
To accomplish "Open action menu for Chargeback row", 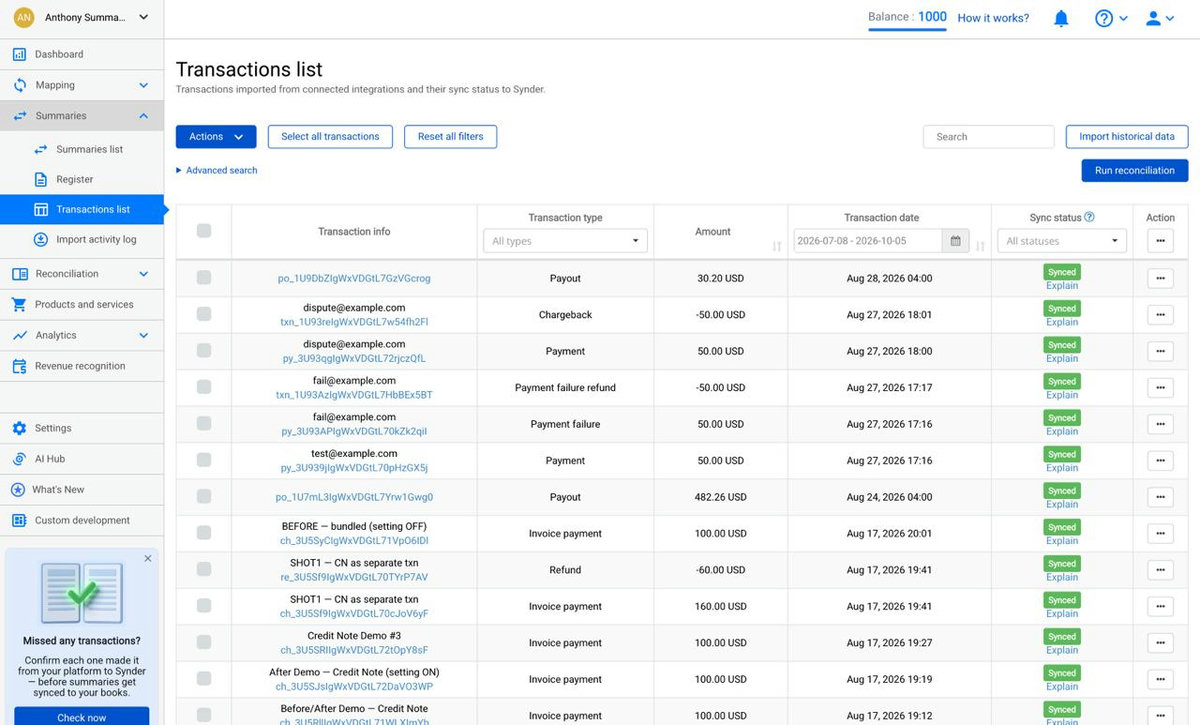I will click(x=1160, y=315).
